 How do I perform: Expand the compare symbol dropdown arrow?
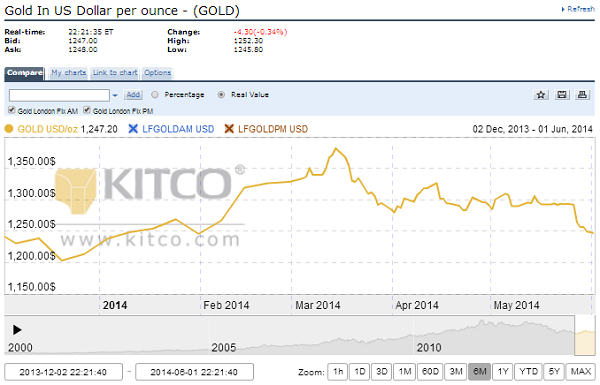(115, 95)
